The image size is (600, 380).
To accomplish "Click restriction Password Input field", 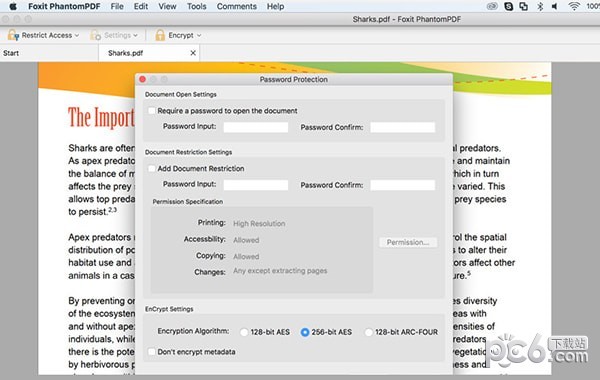I will coord(256,185).
